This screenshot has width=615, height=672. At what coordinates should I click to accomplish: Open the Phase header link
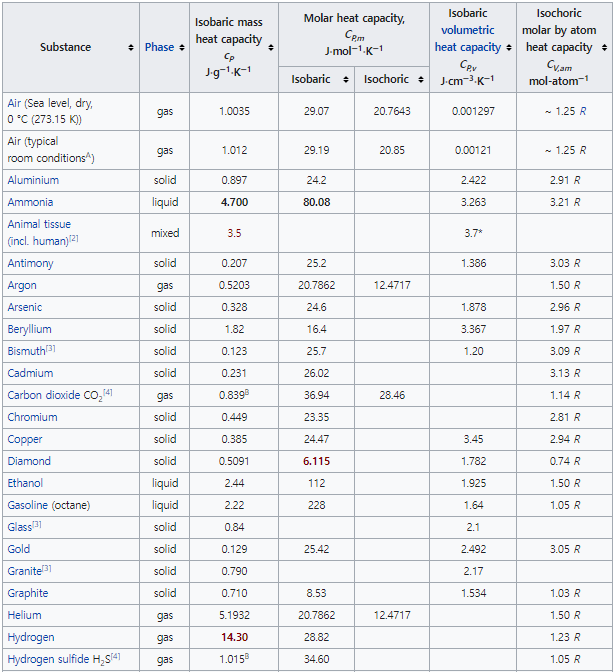tap(159, 47)
